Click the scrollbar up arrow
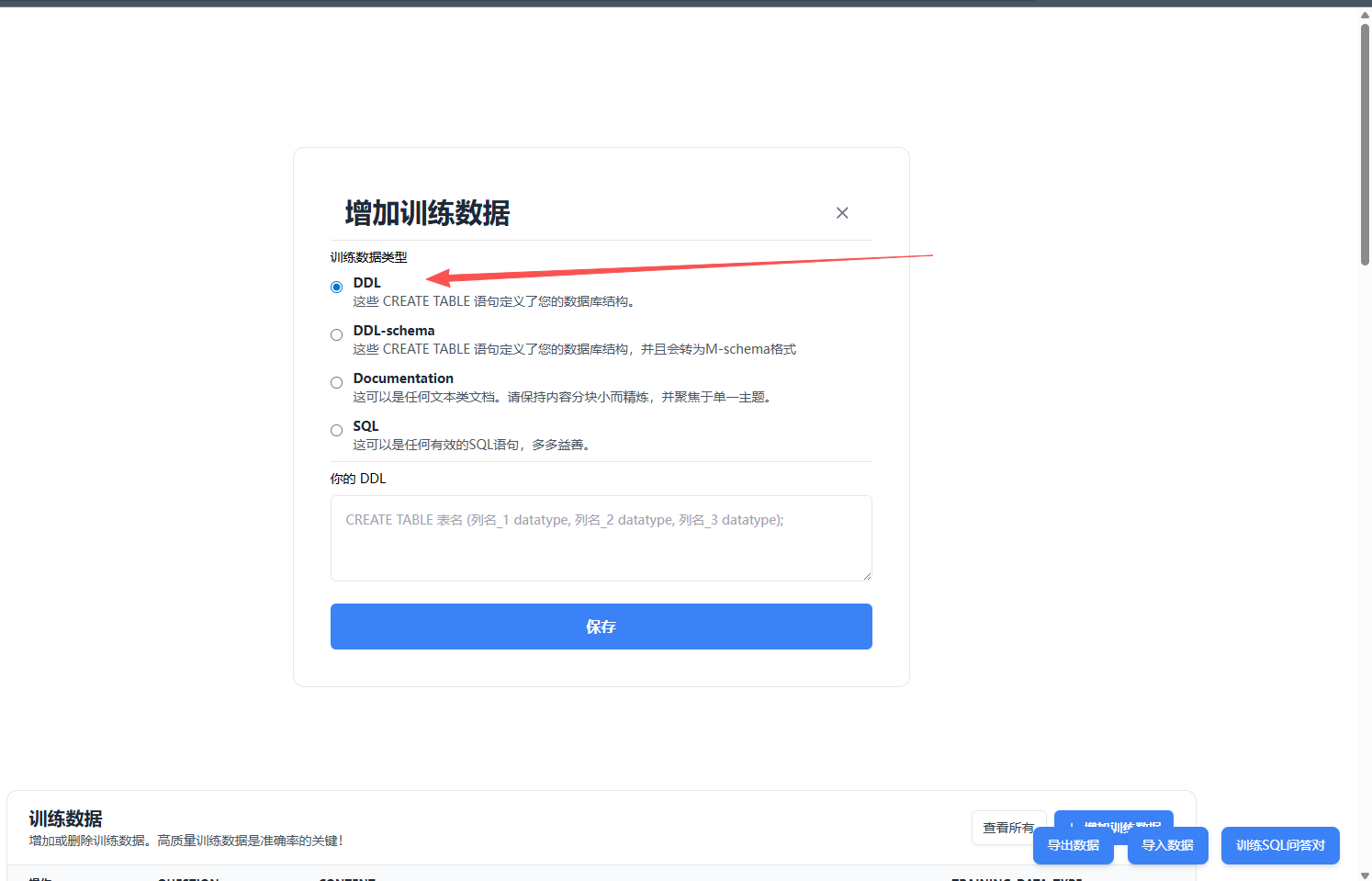 [x=1366, y=15]
